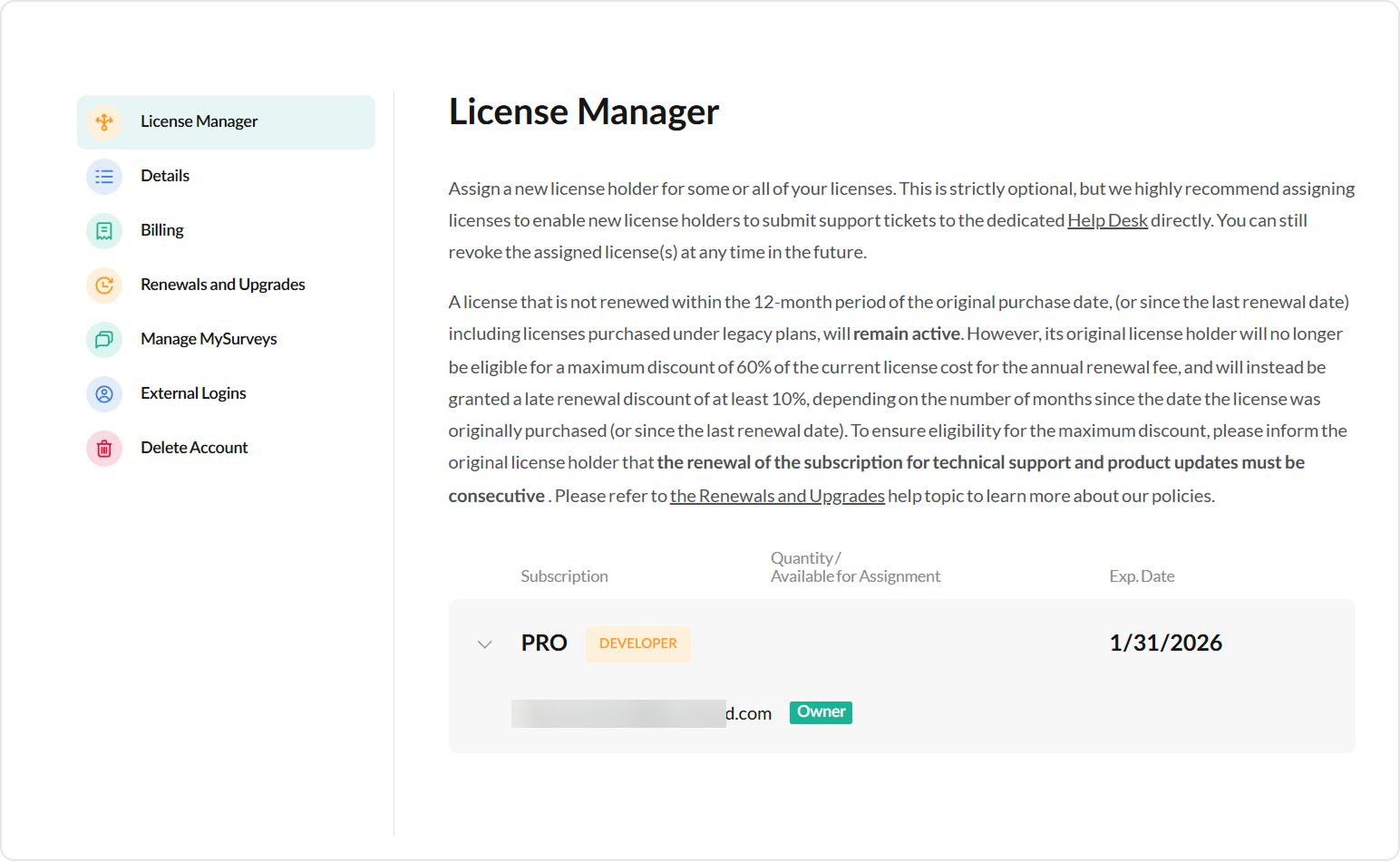Click the Details list icon

pos(104,176)
